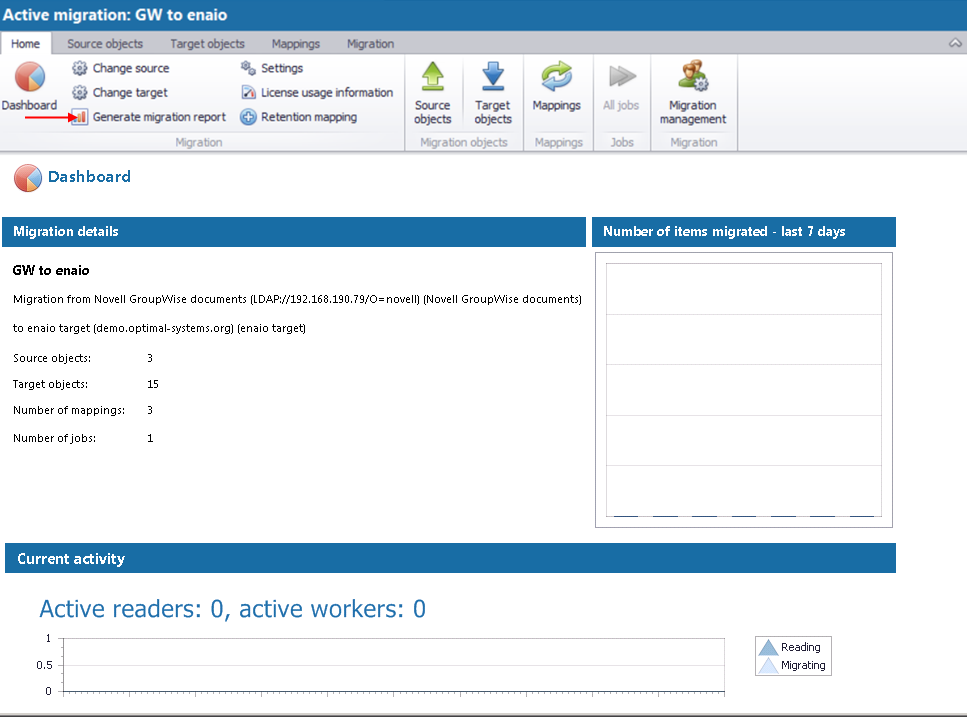This screenshot has height=717, width=967.
Task: Open Target objects with blue down arrow
Action: point(492,78)
